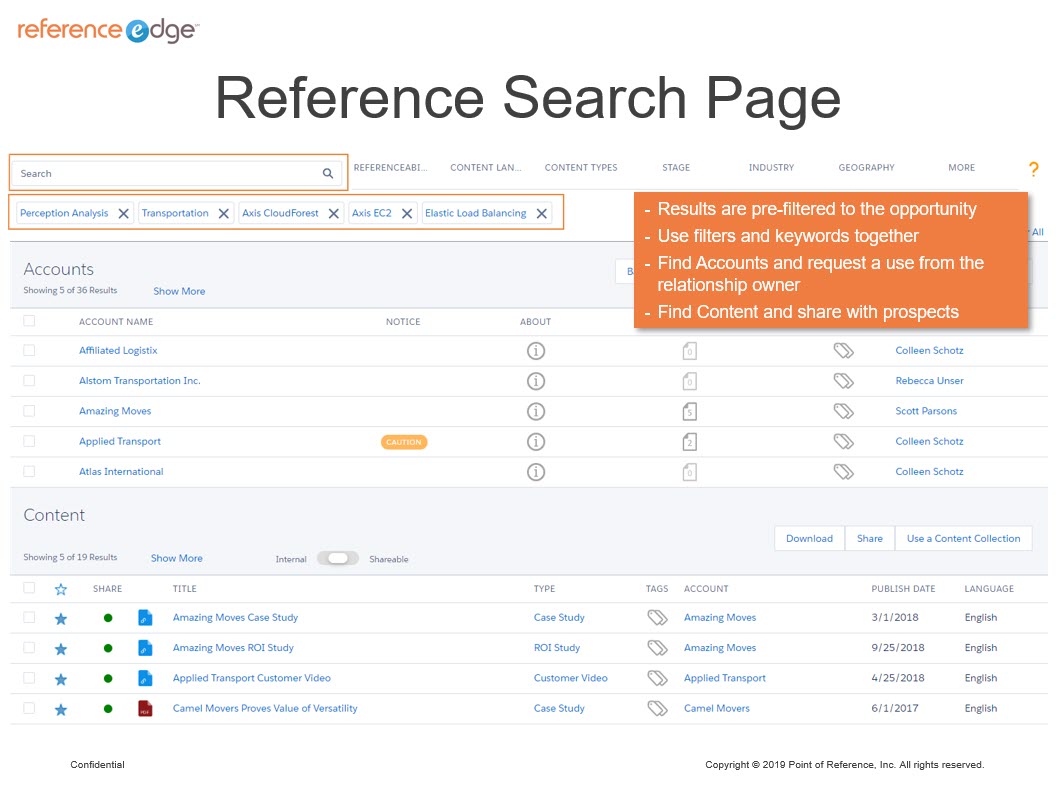Remove the Perception Analysis filter chip
The height and width of the screenshot is (791, 1056).
point(124,214)
